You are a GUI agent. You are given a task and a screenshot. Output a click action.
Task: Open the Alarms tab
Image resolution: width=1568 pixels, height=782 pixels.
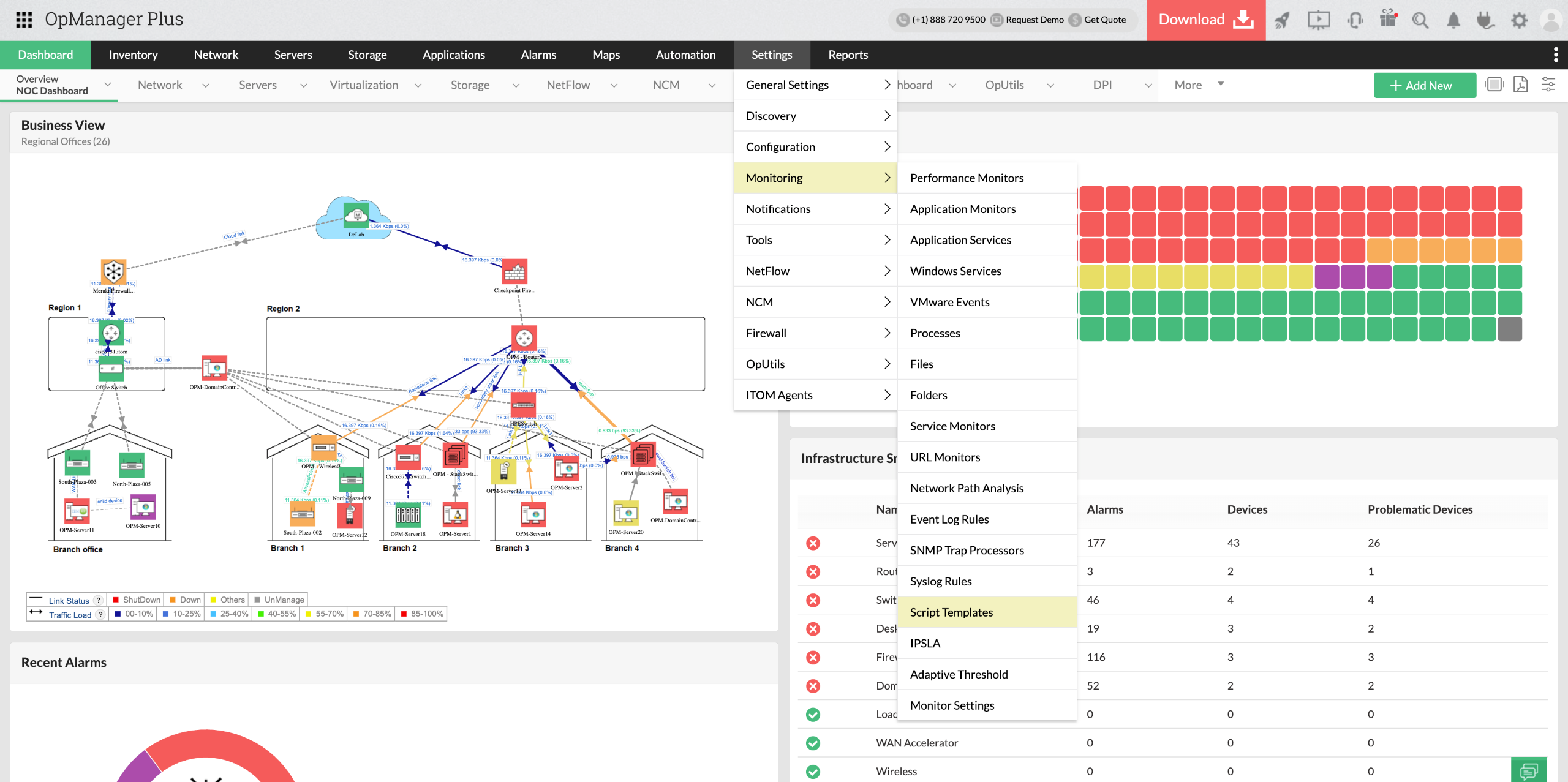pyautogui.click(x=538, y=55)
